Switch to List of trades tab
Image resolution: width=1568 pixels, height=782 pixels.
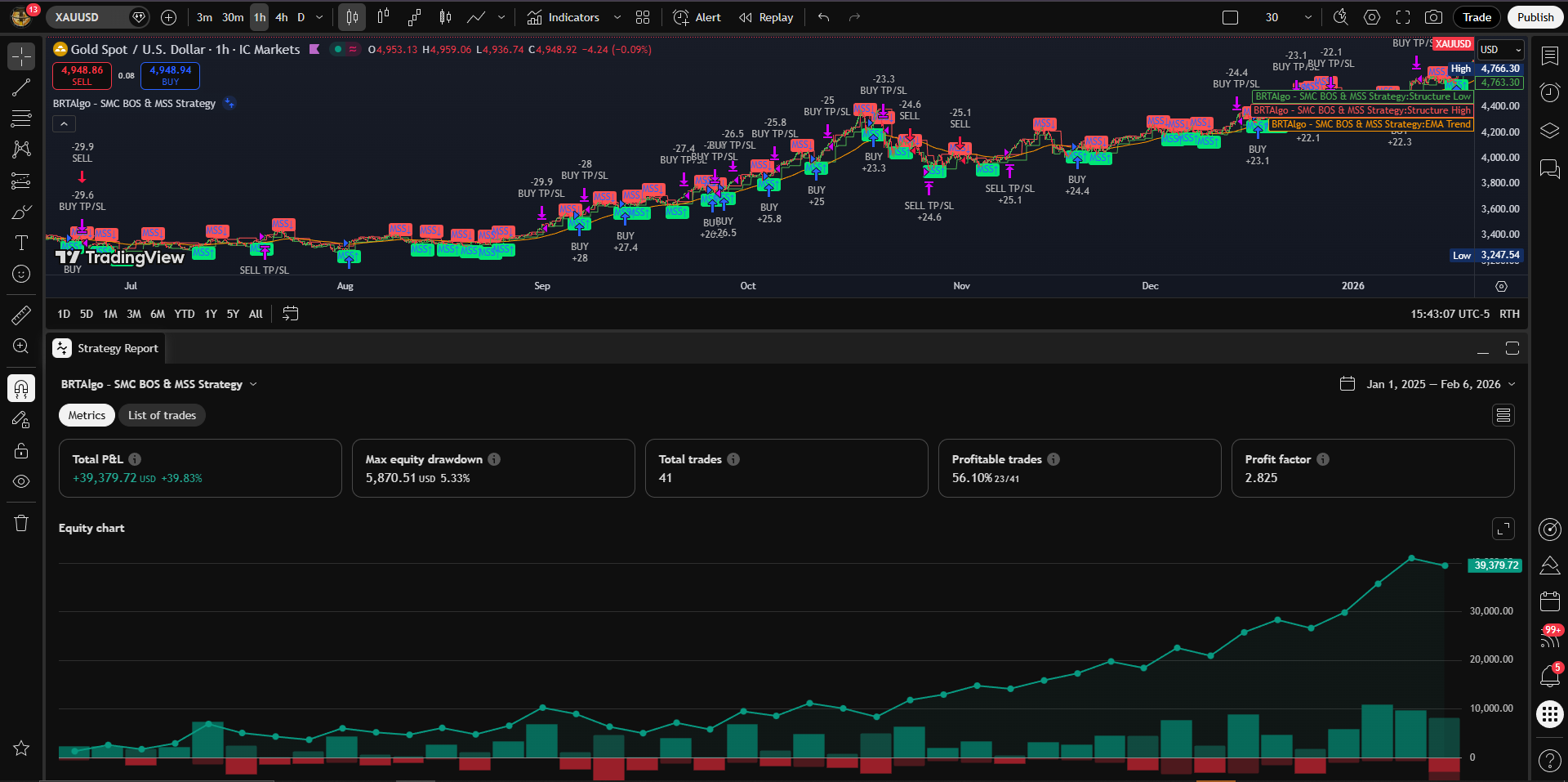click(x=162, y=415)
